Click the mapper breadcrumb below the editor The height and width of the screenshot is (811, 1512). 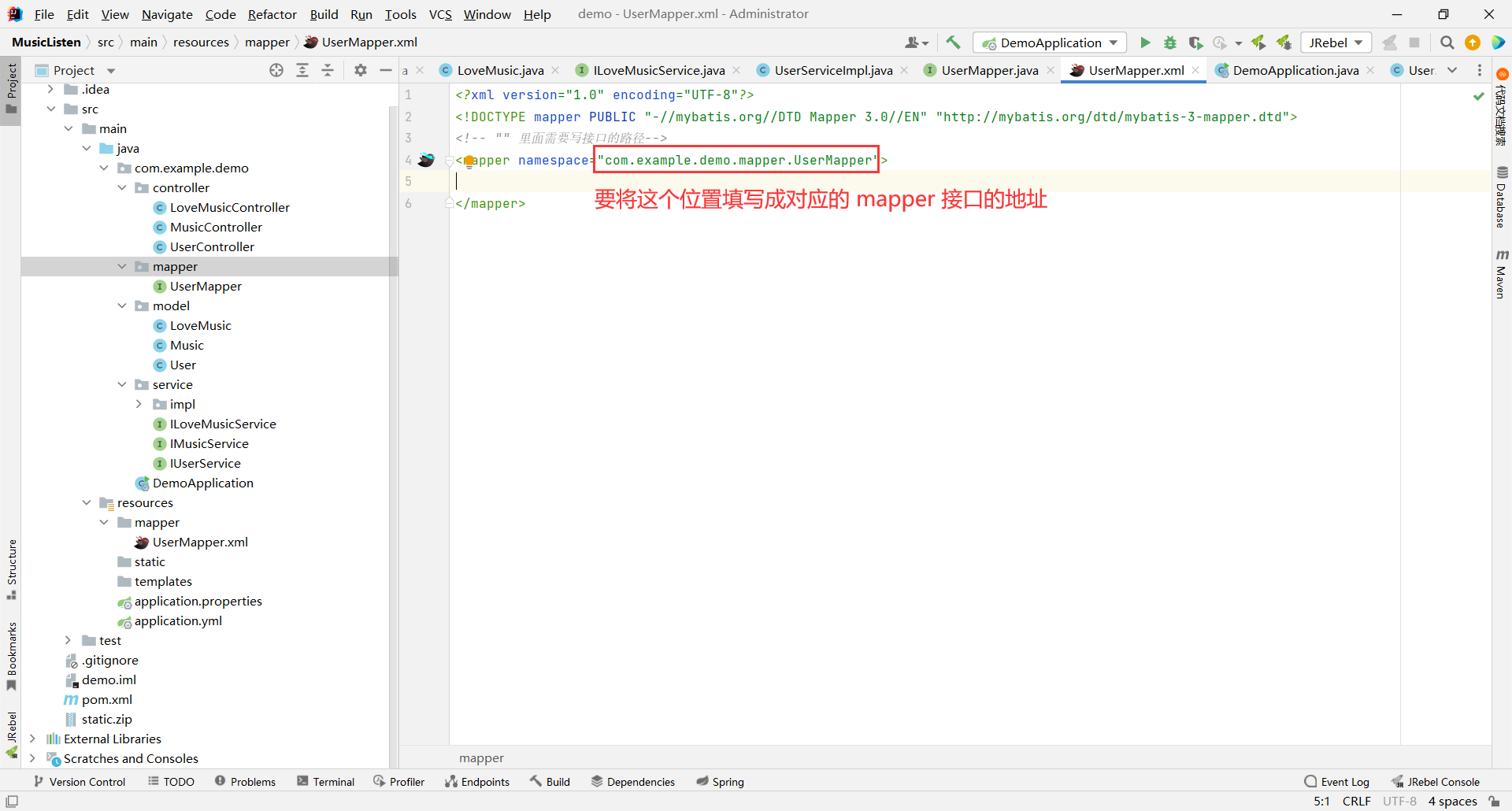481,758
